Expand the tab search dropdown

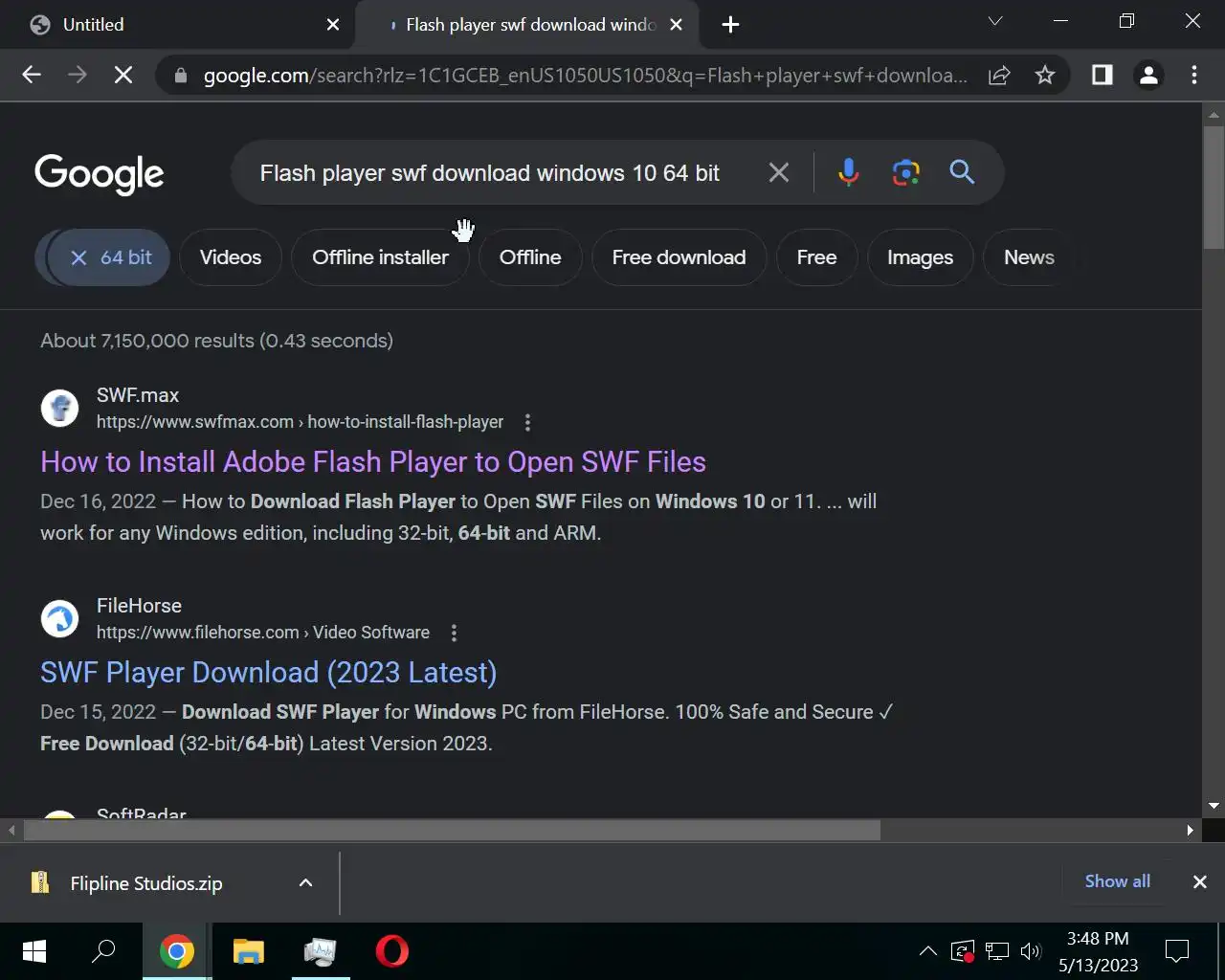995,20
